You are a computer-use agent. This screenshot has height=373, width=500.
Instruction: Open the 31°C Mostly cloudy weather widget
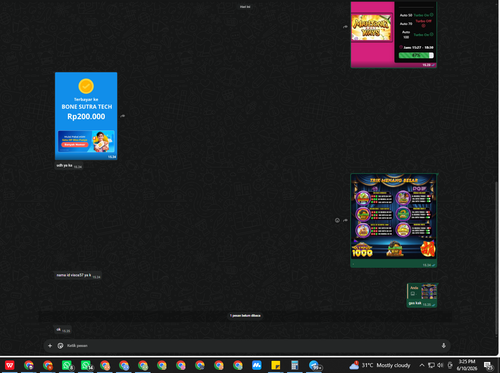tap(380, 365)
